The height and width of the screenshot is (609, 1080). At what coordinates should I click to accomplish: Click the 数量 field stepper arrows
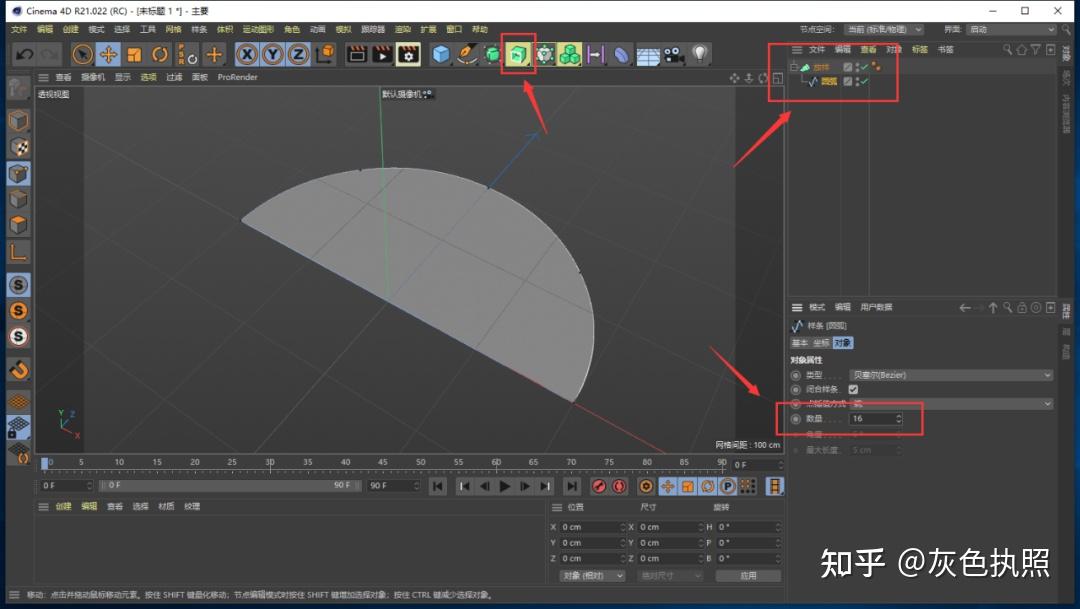pyautogui.click(x=899, y=418)
